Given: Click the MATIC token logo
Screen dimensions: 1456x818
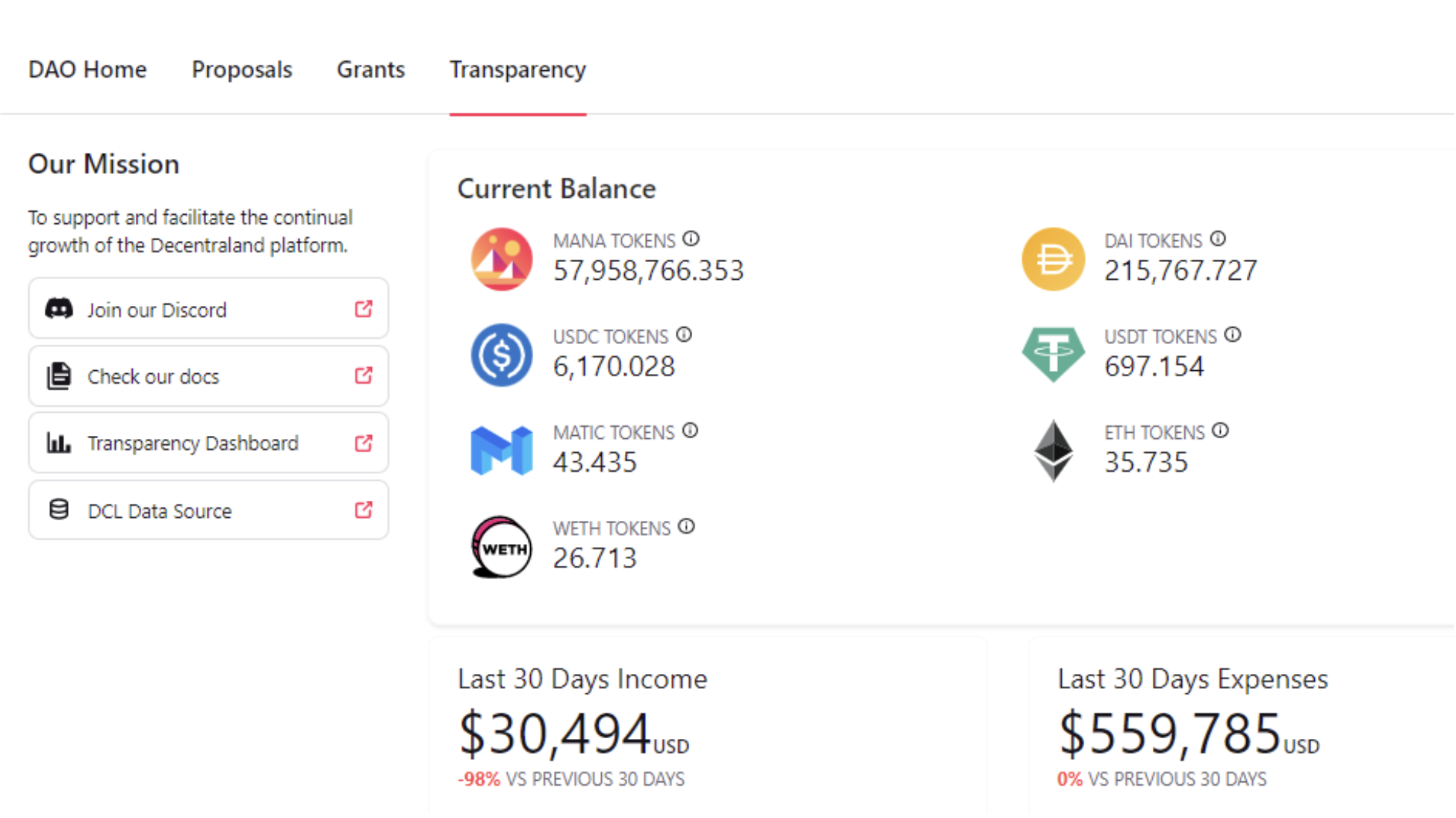Looking at the screenshot, I should 502,450.
